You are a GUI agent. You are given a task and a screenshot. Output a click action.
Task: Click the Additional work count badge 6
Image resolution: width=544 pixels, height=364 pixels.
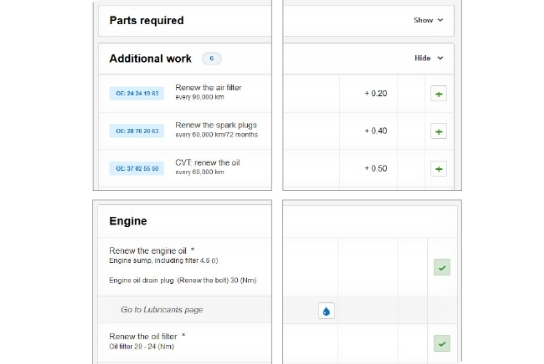point(212,58)
